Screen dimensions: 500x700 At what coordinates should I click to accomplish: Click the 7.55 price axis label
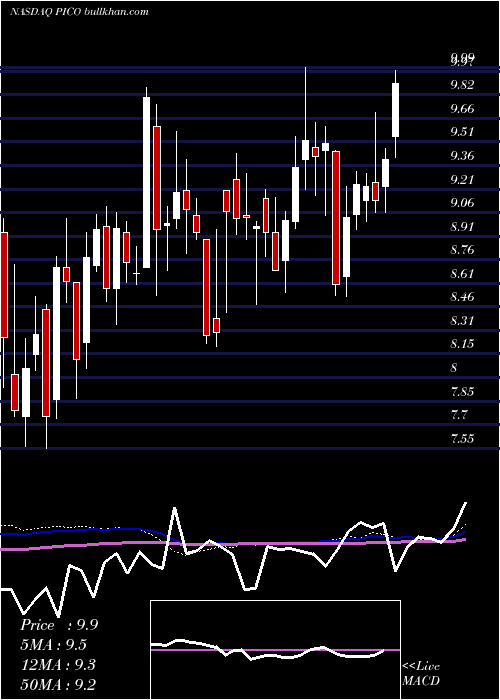[x=462, y=439]
